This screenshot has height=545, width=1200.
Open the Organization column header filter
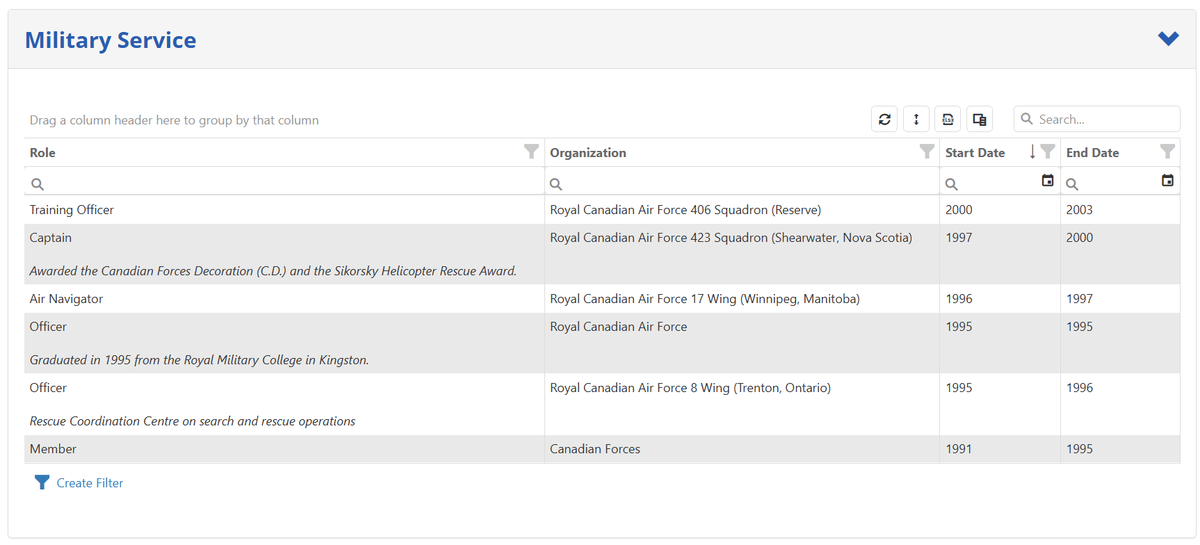click(927, 152)
